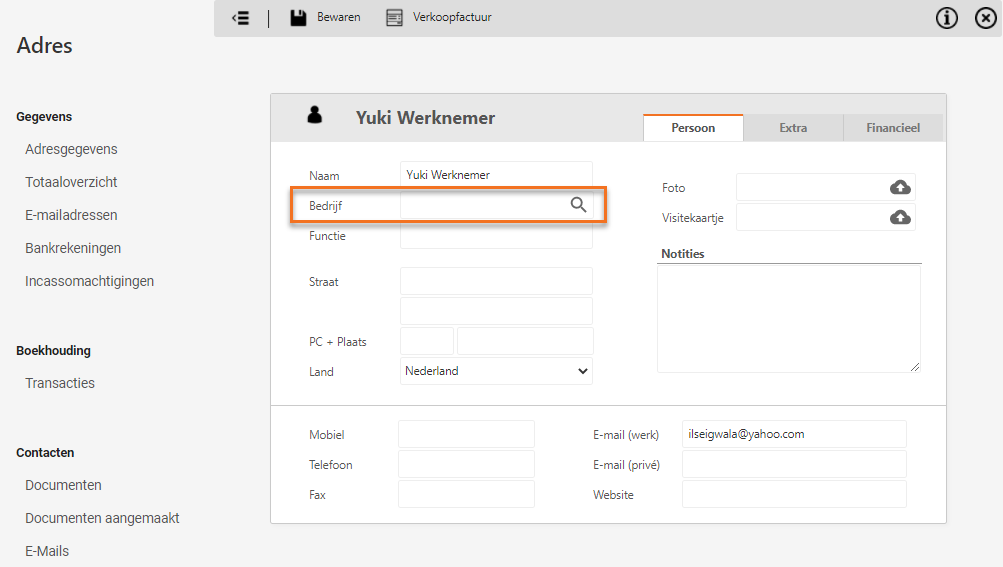The image size is (1003, 567).
Task: Click the Bewaren floppy disk icon
Action: (298, 18)
